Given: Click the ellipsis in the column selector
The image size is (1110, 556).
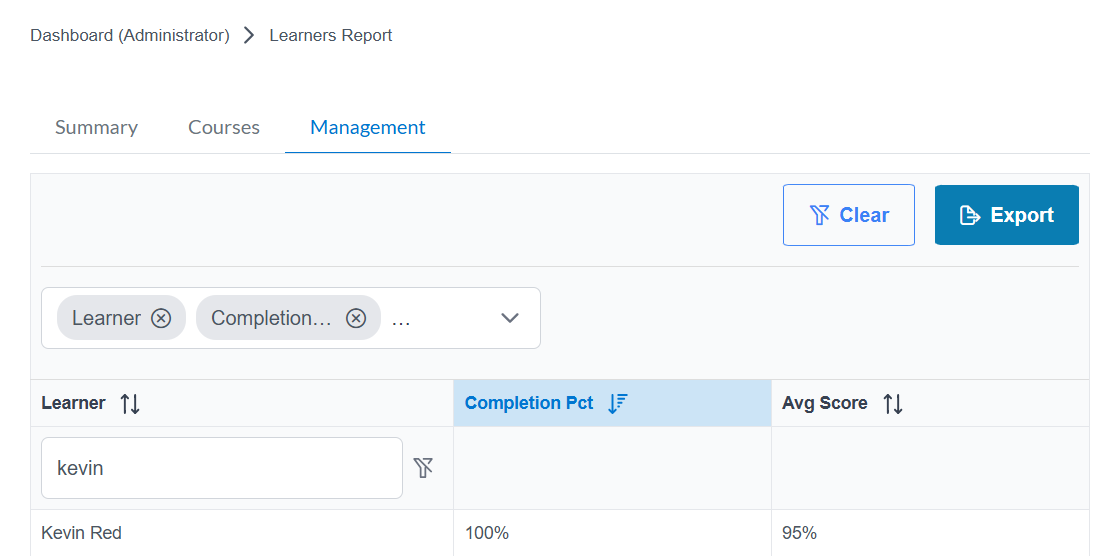Looking at the screenshot, I should (401, 318).
